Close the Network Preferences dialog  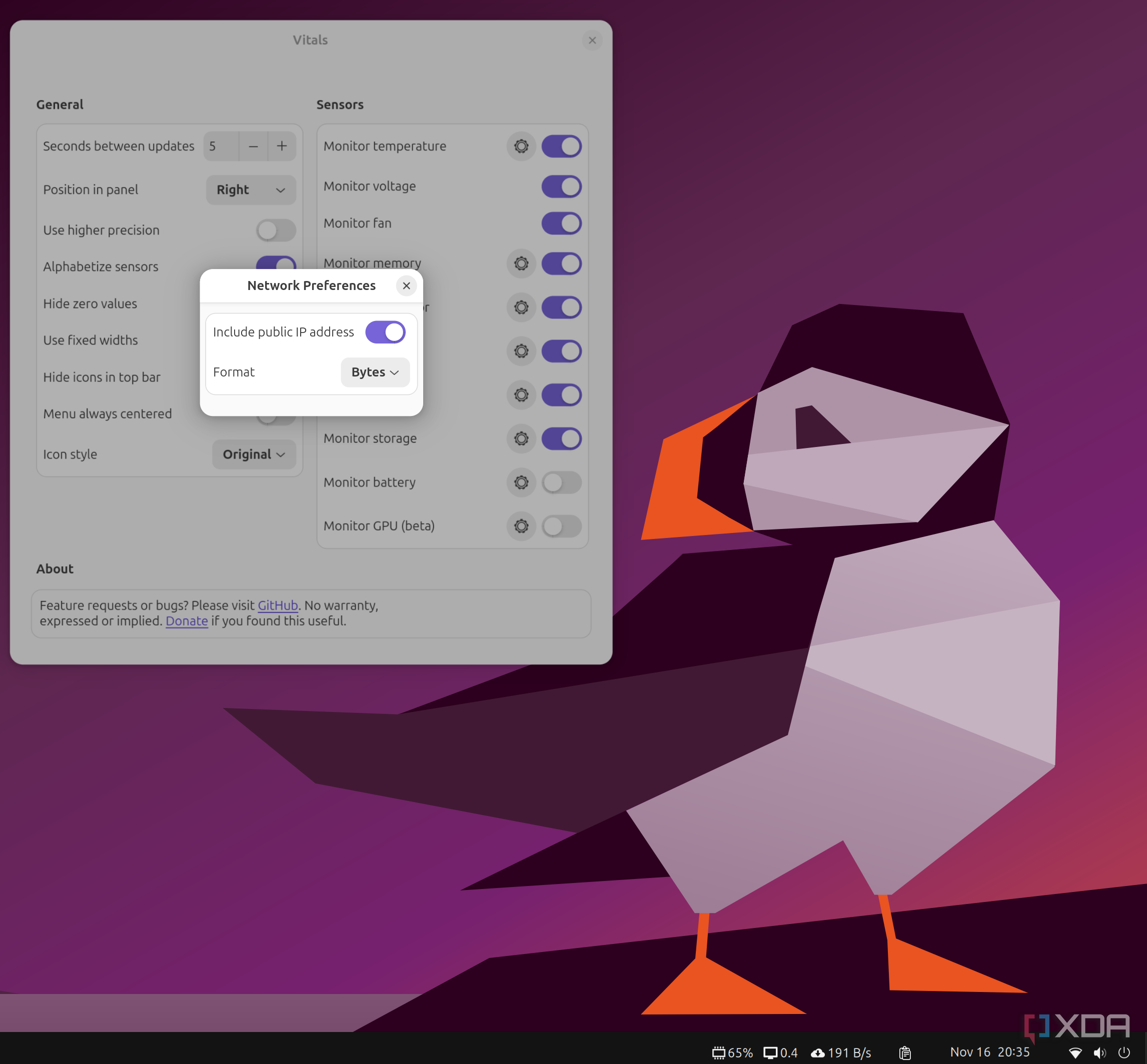(x=406, y=285)
